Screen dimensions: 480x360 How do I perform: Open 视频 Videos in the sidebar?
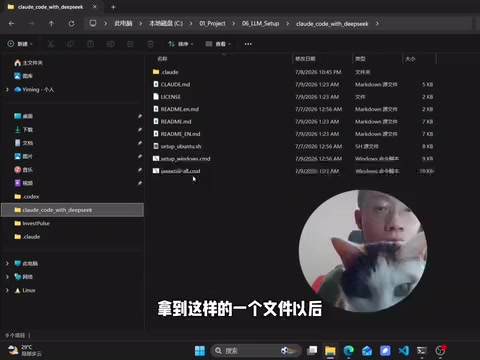click(23, 183)
